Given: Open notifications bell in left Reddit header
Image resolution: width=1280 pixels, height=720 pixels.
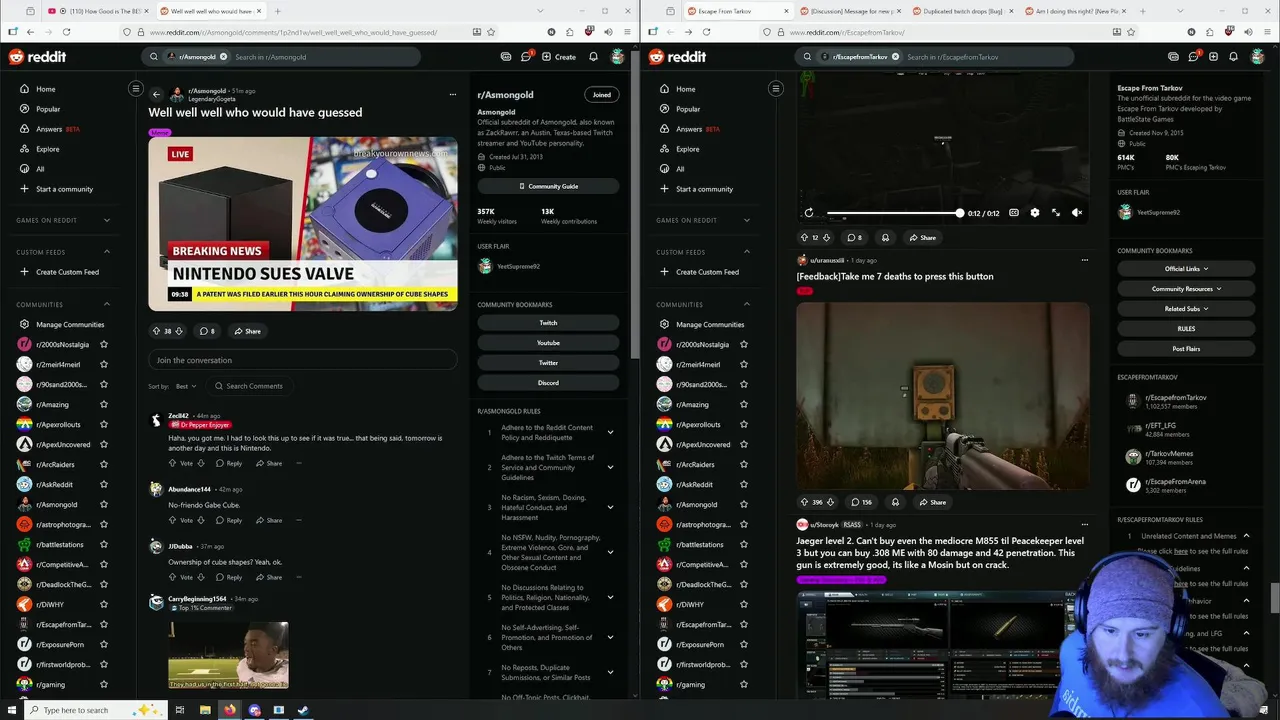Looking at the screenshot, I should (x=593, y=57).
